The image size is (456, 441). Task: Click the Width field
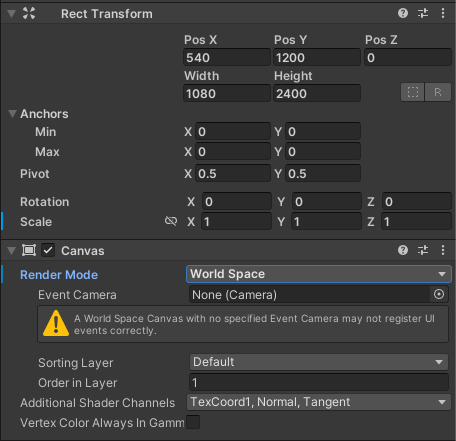click(227, 93)
